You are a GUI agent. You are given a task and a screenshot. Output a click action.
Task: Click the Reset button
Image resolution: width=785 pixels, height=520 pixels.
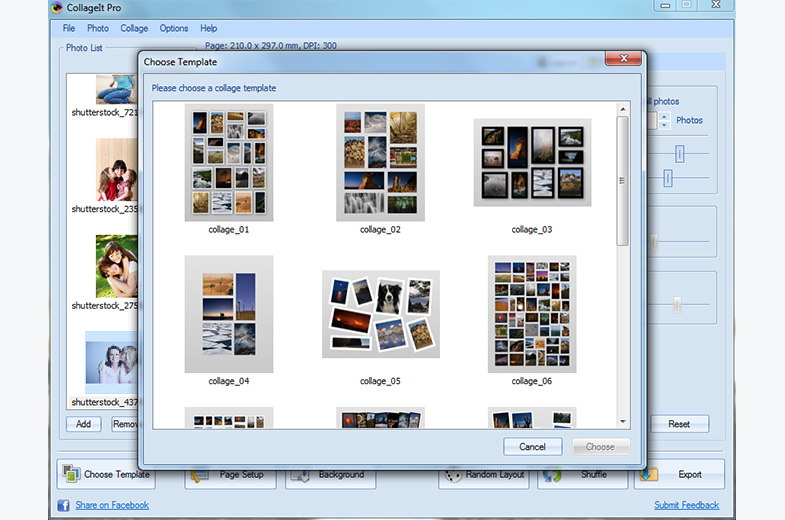coord(679,424)
